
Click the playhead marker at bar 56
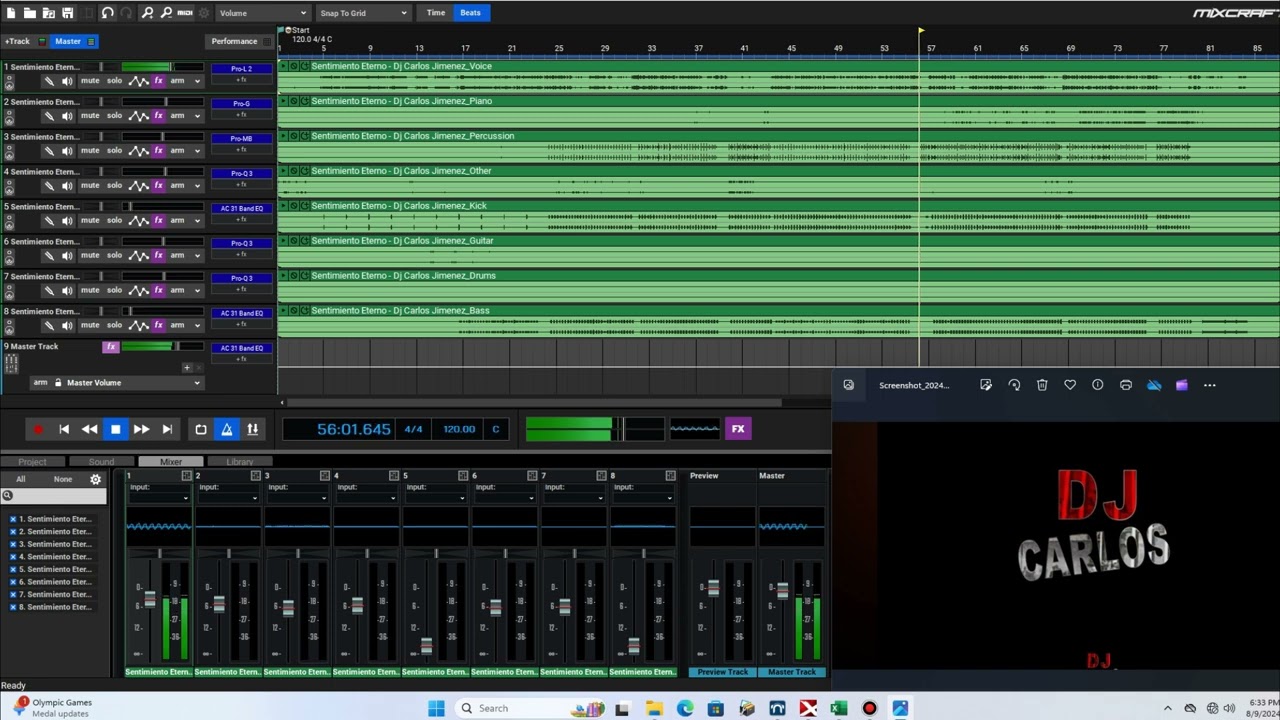tap(920, 31)
